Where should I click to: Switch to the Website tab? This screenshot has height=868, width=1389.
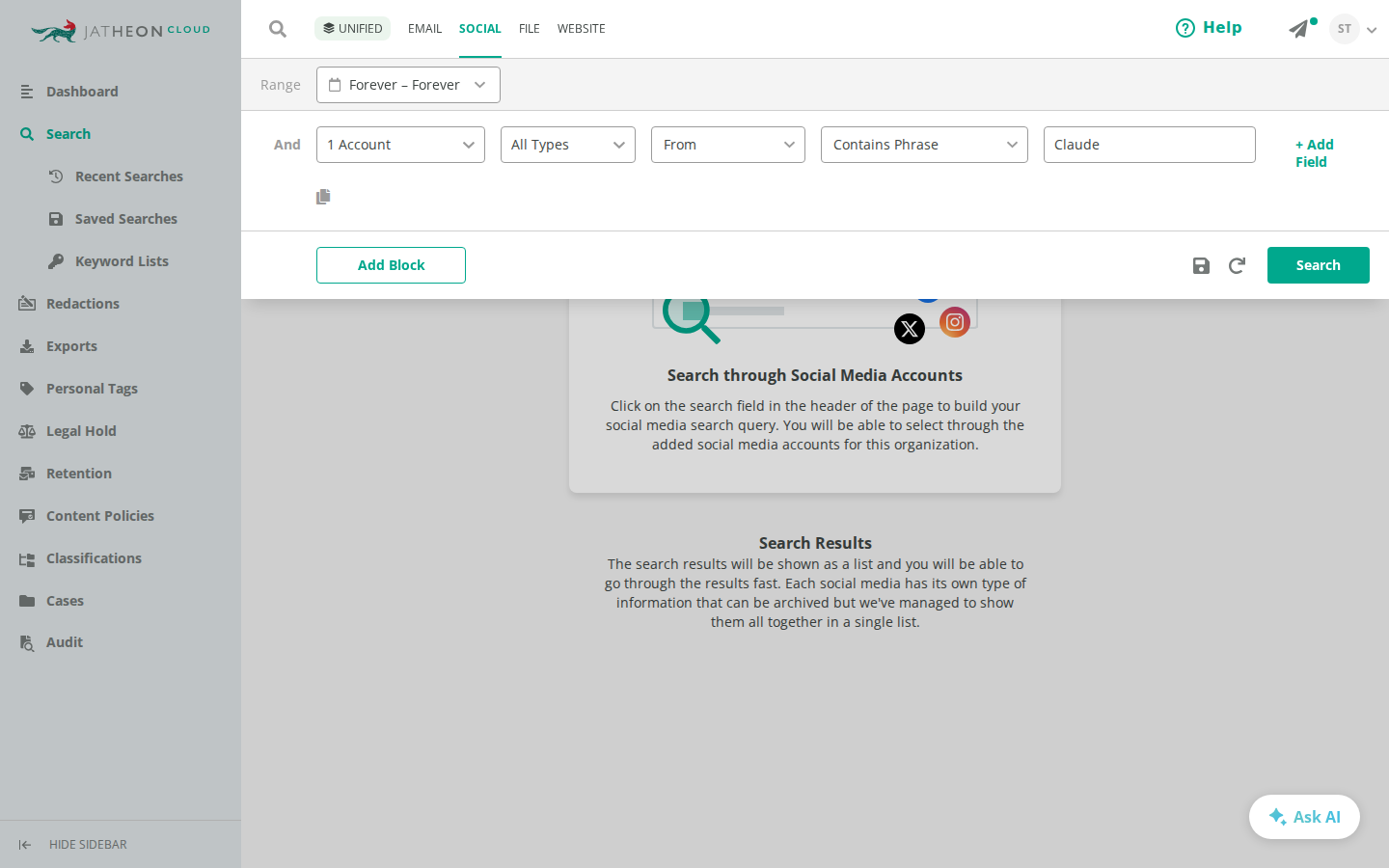pos(581,29)
